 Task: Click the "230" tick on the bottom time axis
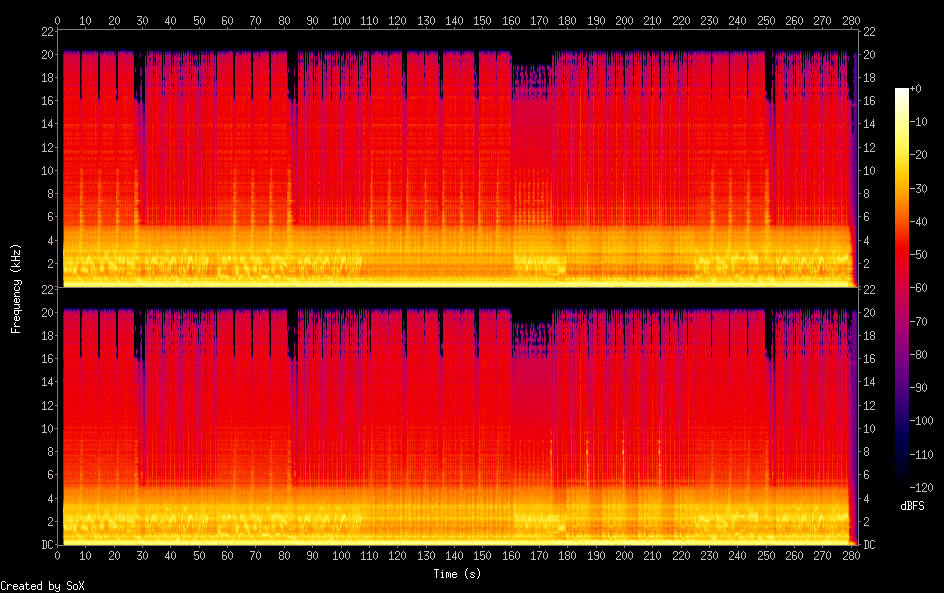click(x=709, y=555)
